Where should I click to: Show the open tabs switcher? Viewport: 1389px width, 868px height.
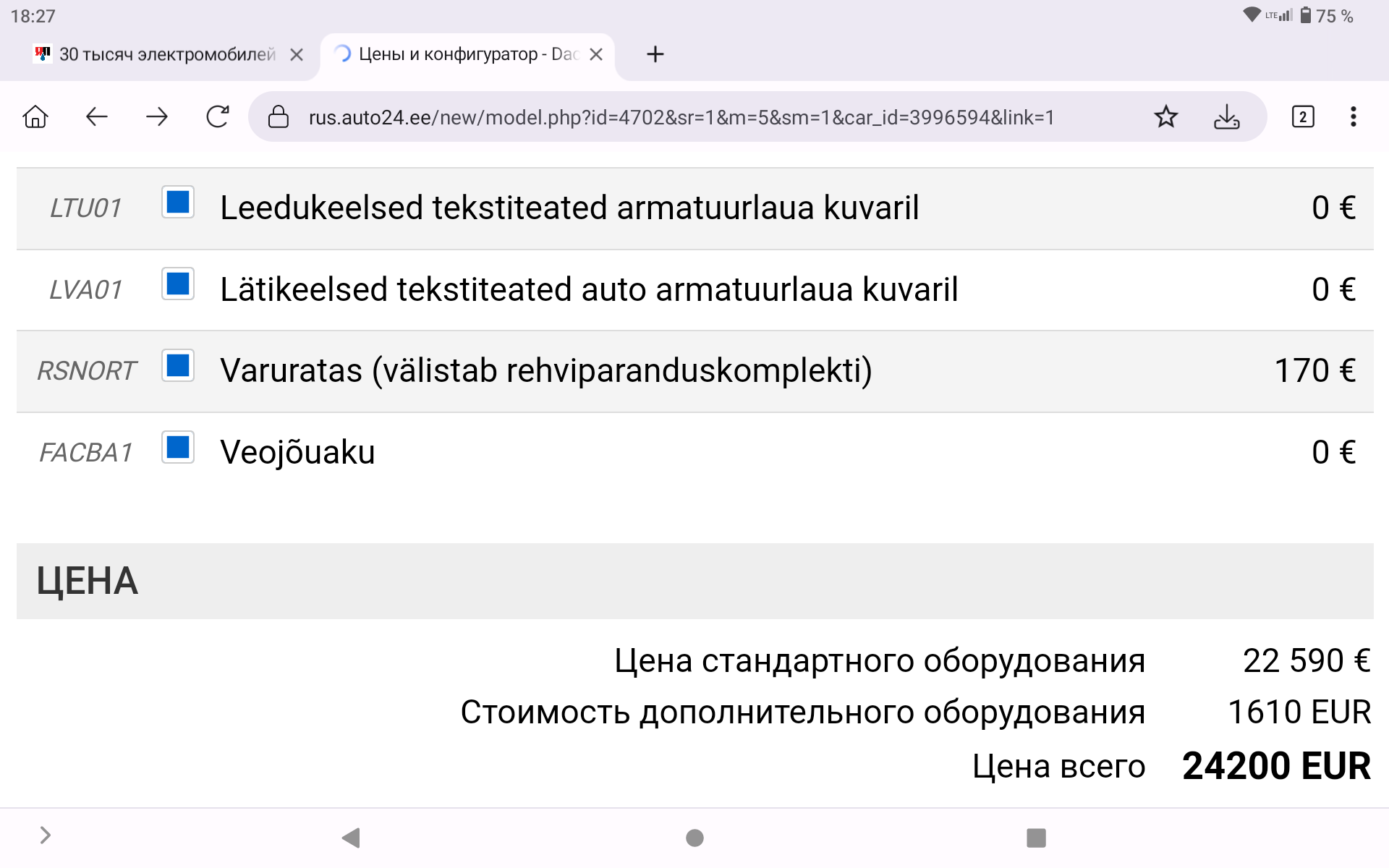[x=1303, y=116]
